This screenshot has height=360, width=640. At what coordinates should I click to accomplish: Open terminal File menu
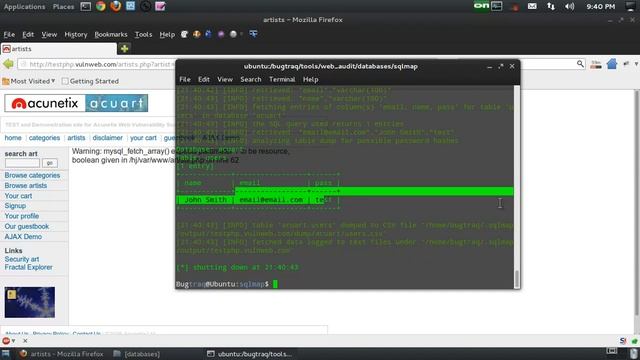point(185,80)
